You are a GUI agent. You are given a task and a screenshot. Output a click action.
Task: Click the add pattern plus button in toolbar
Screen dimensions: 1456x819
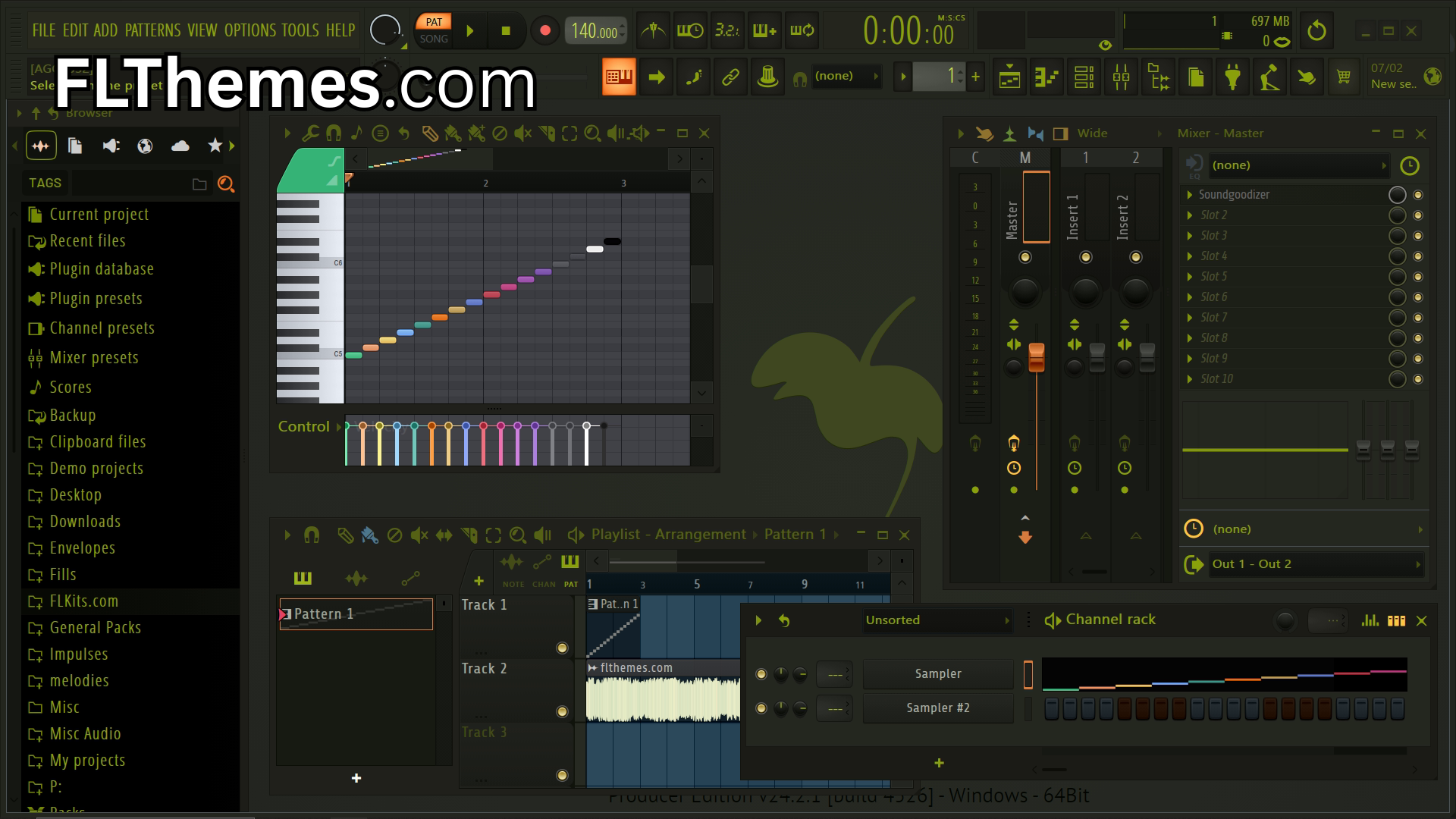click(975, 76)
